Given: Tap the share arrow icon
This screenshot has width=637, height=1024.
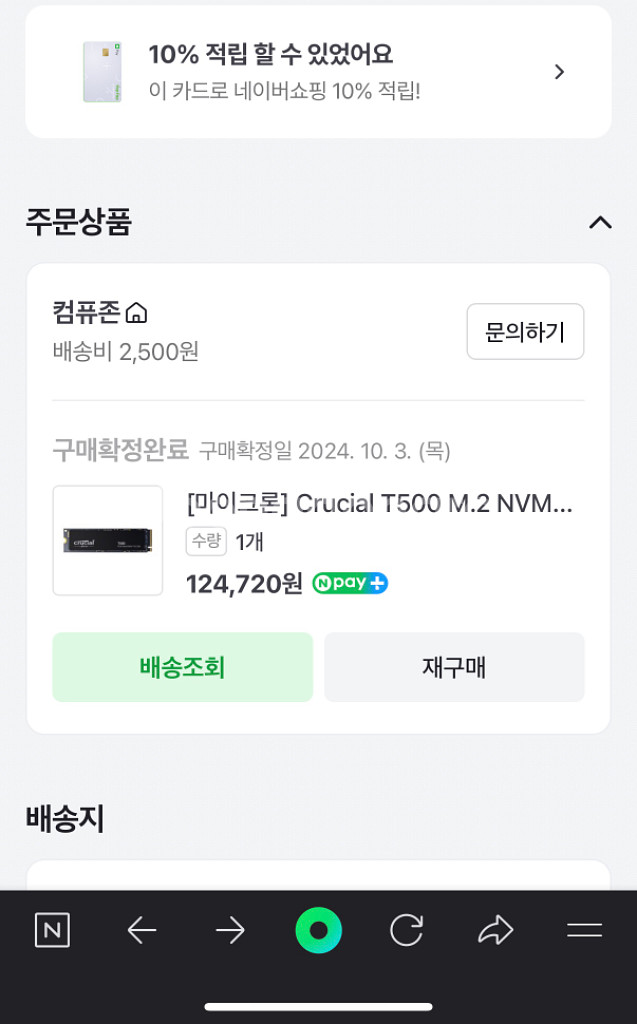Looking at the screenshot, I should 495,931.
